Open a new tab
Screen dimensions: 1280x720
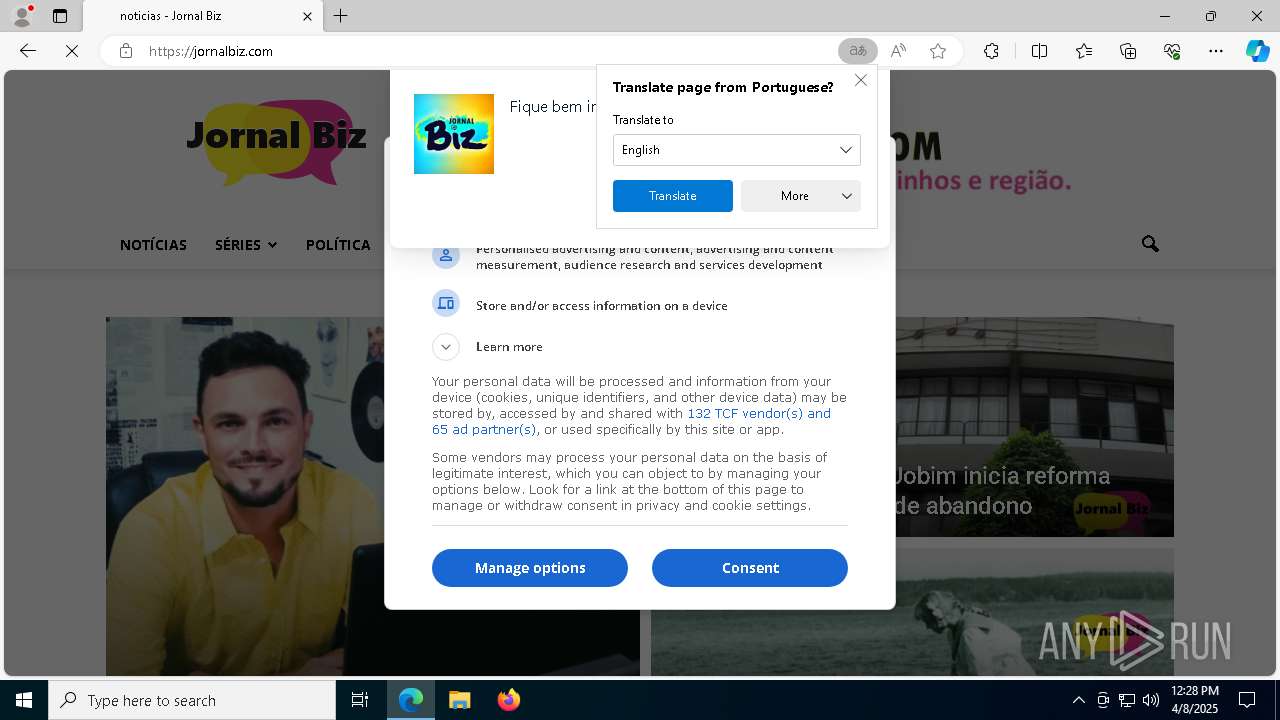341,16
